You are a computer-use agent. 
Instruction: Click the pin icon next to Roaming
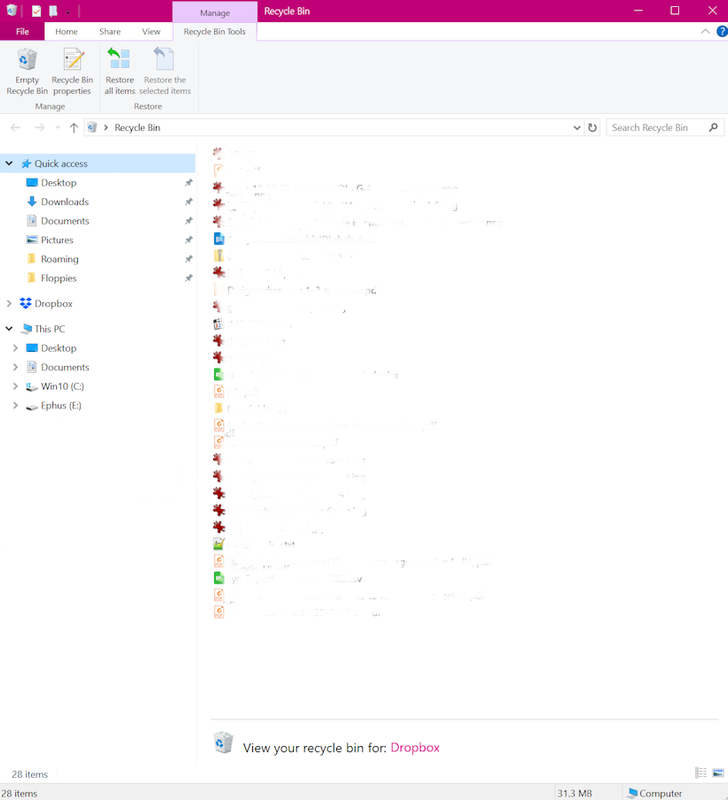pos(189,259)
